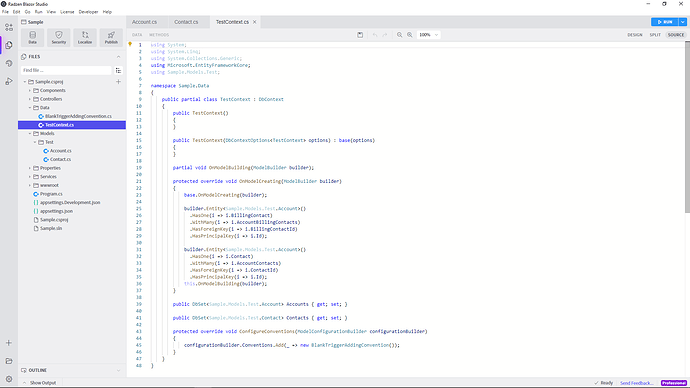Image resolution: width=690 pixels, height=388 pixels.
Task: Open the Developer menu
Action: [x=88, y=12]
